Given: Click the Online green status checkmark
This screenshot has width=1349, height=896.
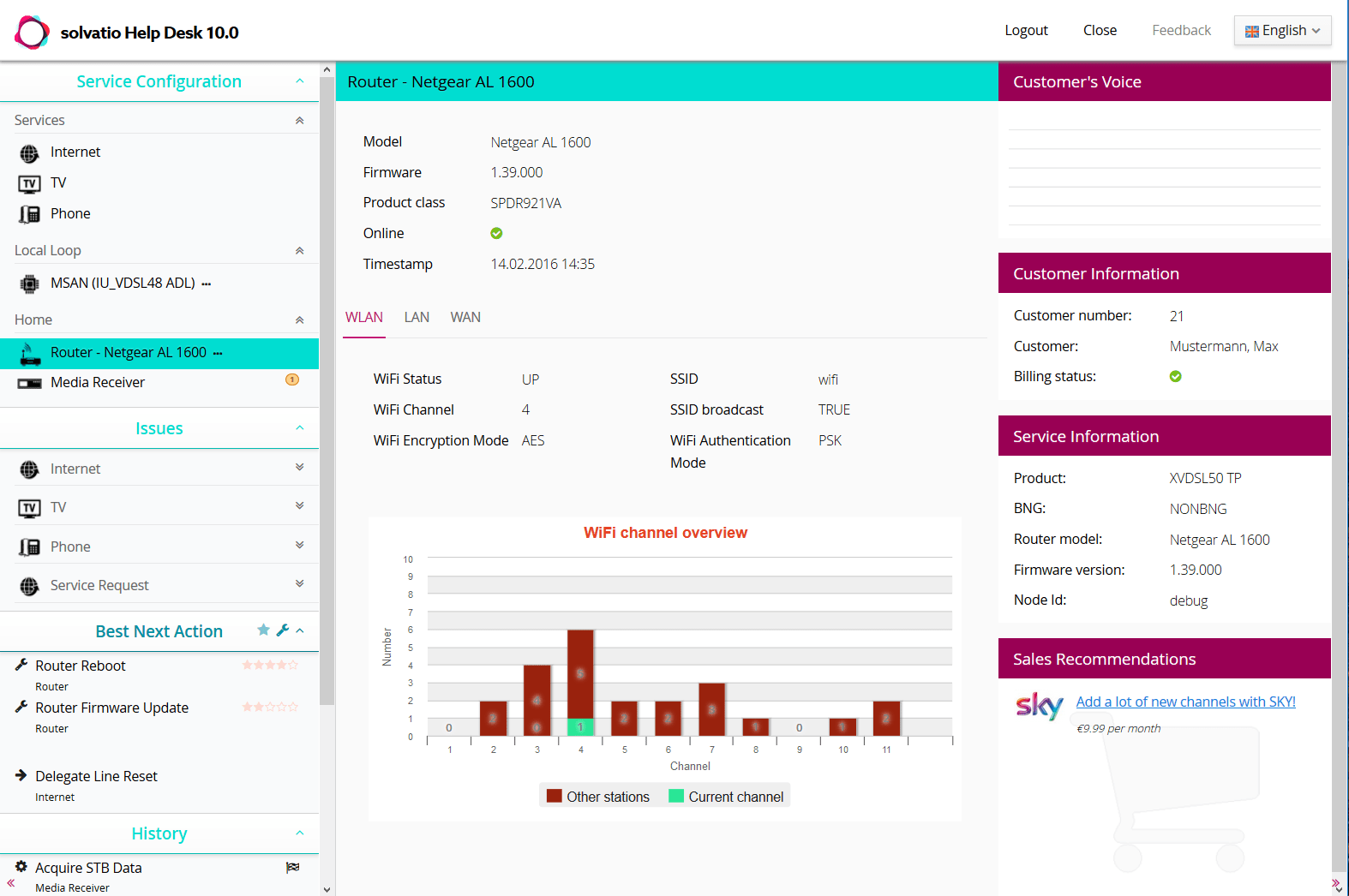Looking at the screenshot, I should pyautogui.click(x=496, y=233).
